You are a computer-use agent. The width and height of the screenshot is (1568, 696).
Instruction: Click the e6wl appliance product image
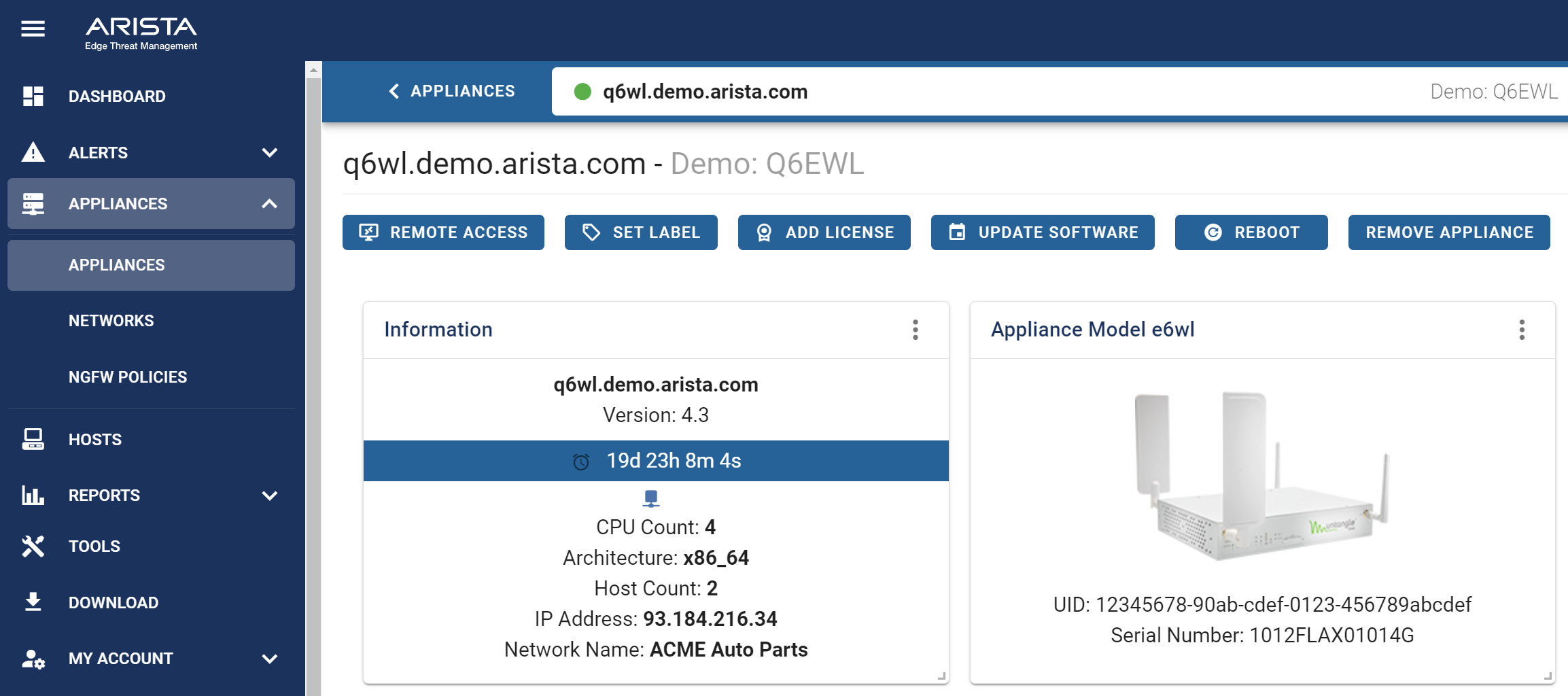coord(1262,476)
